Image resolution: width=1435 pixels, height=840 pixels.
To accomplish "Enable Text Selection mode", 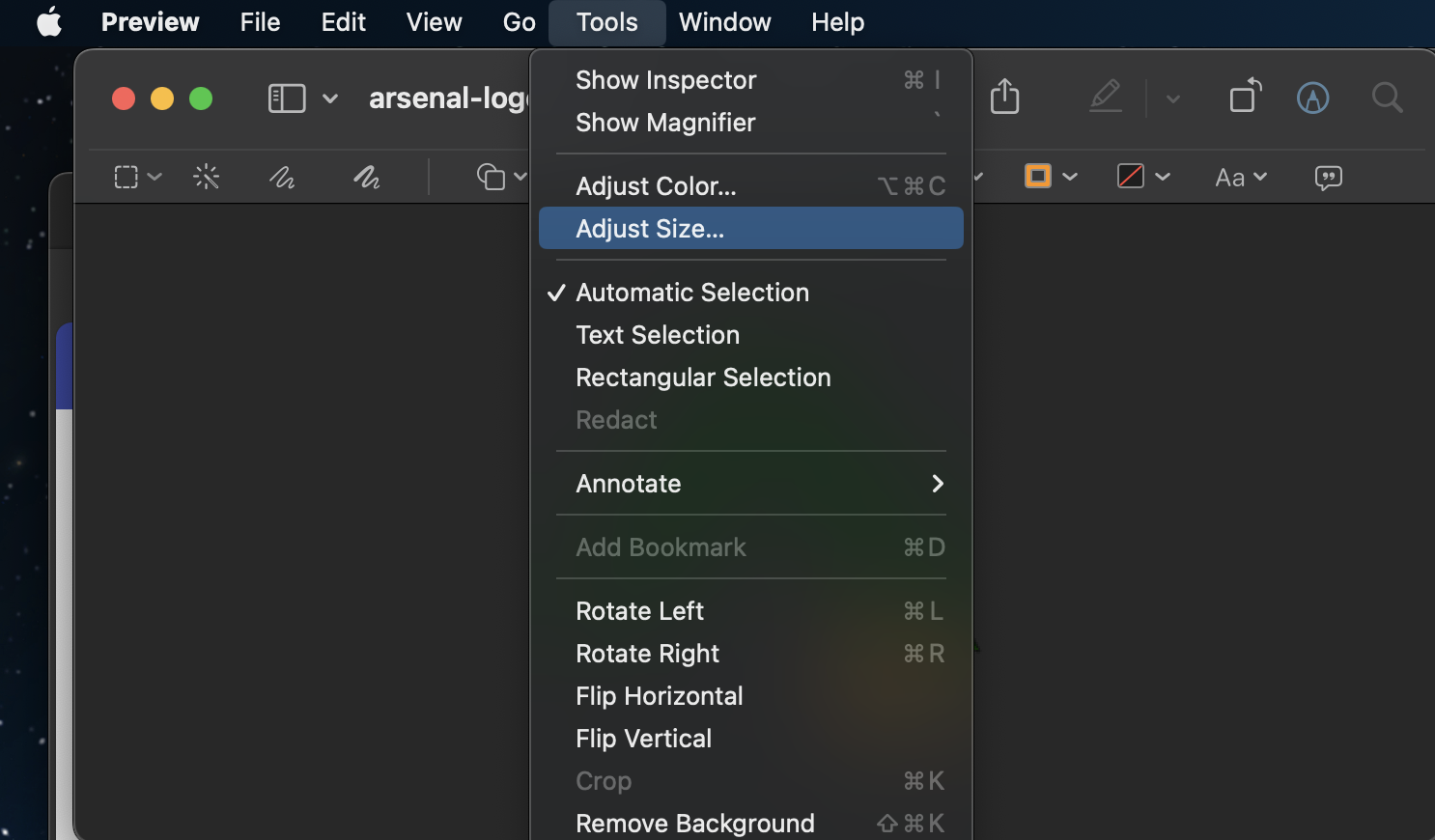I will [657, 335].
